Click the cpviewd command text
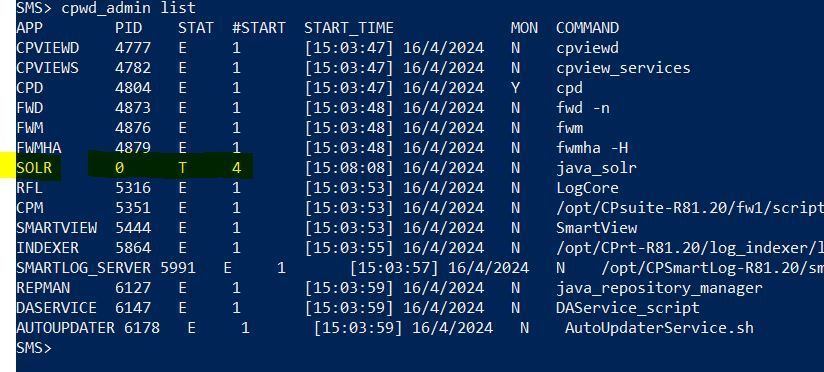This screenshot has height=372, width=824. pos(588,48)
